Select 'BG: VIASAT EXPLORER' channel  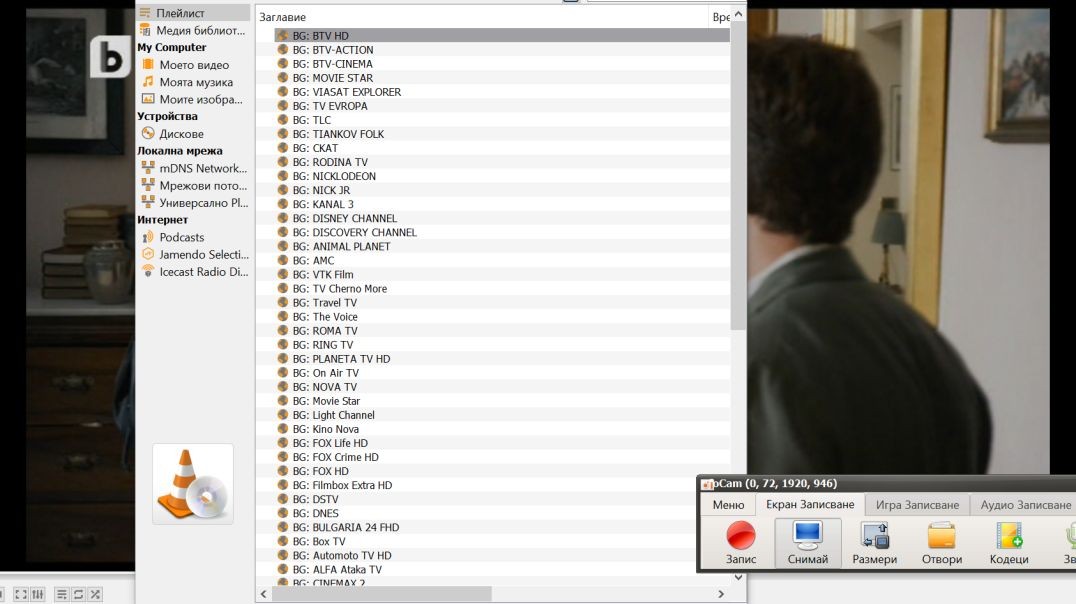502,92
